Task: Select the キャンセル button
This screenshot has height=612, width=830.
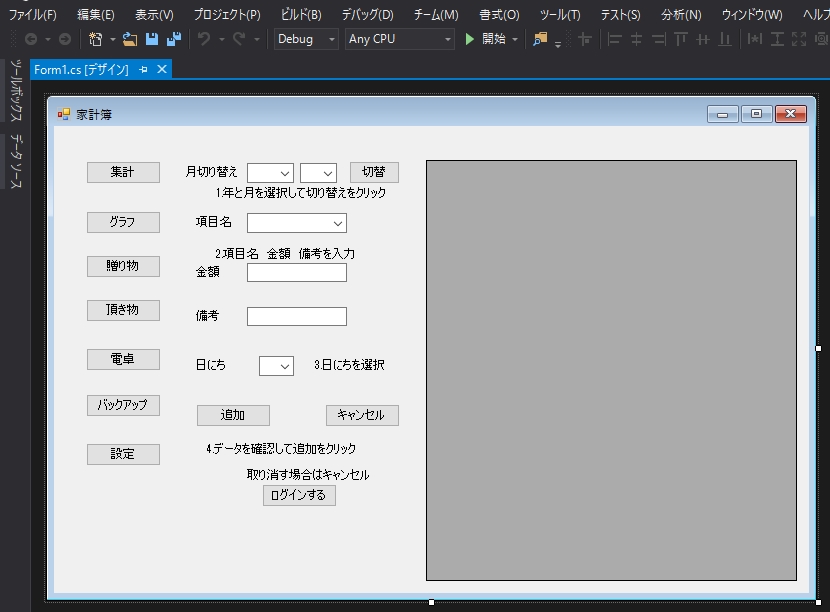Action: [x=362, y=416]
